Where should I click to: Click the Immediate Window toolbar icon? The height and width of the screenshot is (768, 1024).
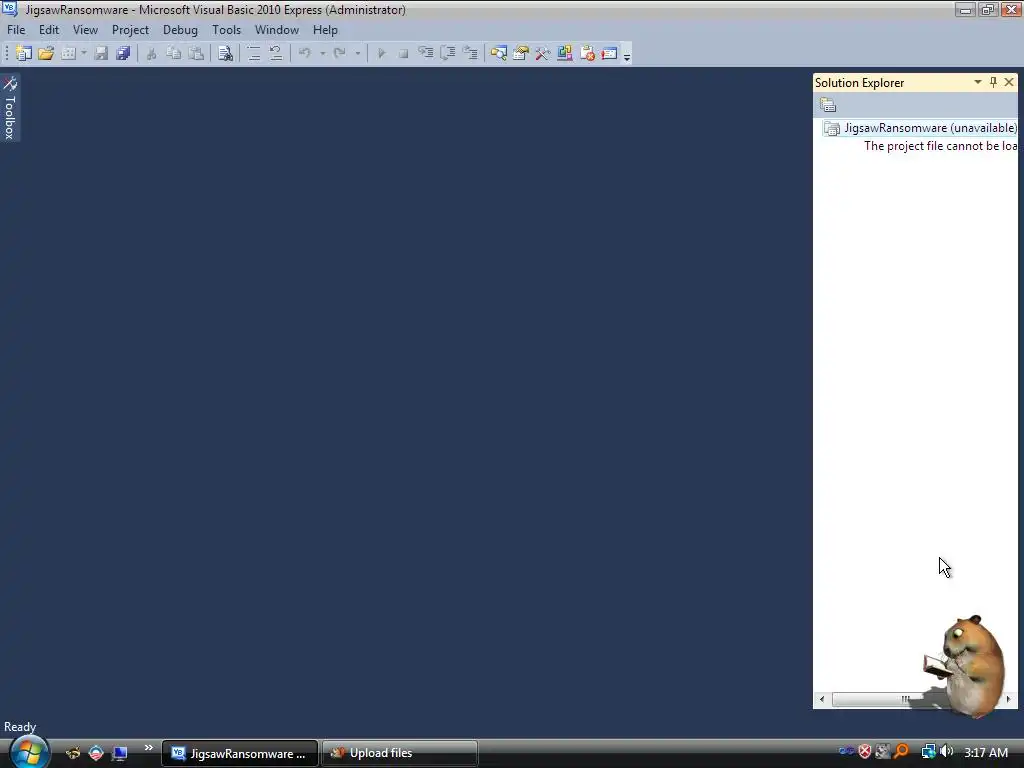pyautogui.click(x=609, y=54)
